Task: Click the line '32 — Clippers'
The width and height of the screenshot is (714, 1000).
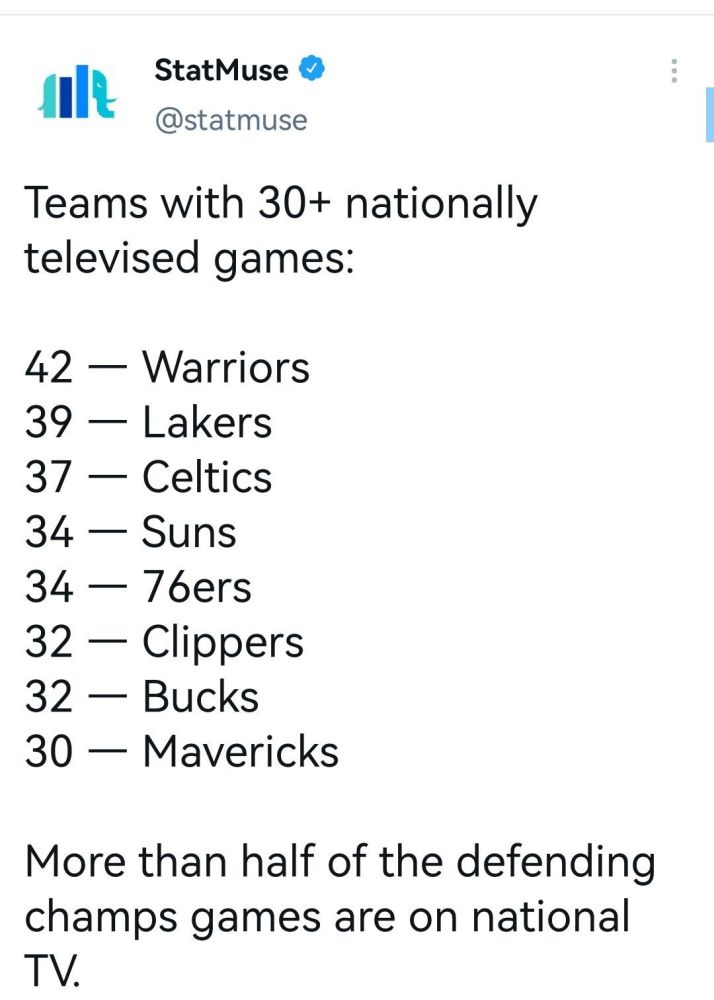Action: pyautogui.click(x=164, y=642)
